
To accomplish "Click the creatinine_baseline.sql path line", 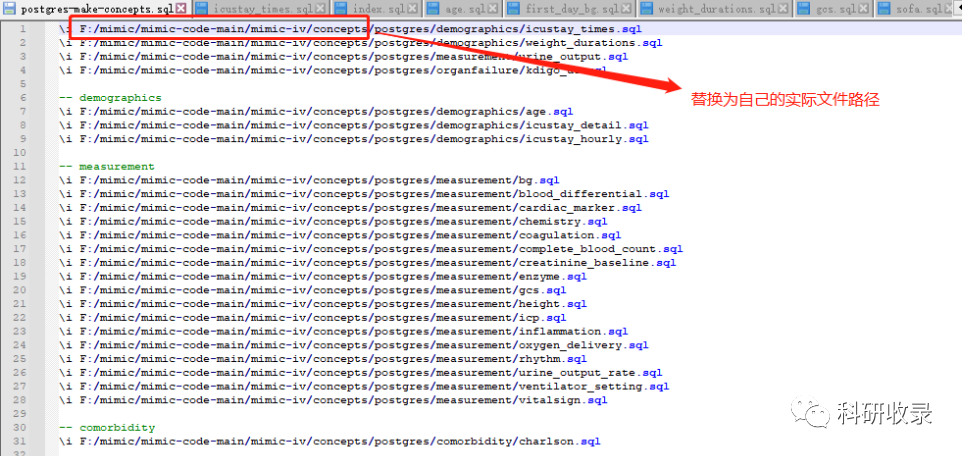I will click(368, 262).
